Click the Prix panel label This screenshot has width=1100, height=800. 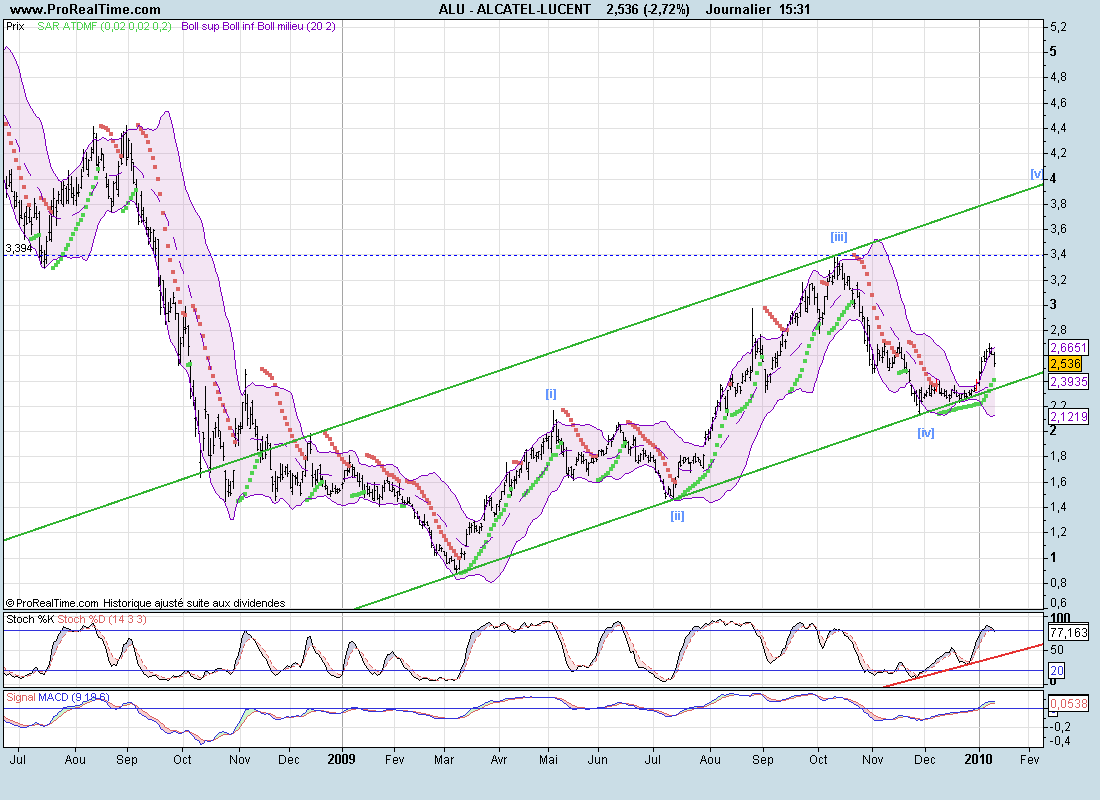pyautogui.click(x=15, y=26)
